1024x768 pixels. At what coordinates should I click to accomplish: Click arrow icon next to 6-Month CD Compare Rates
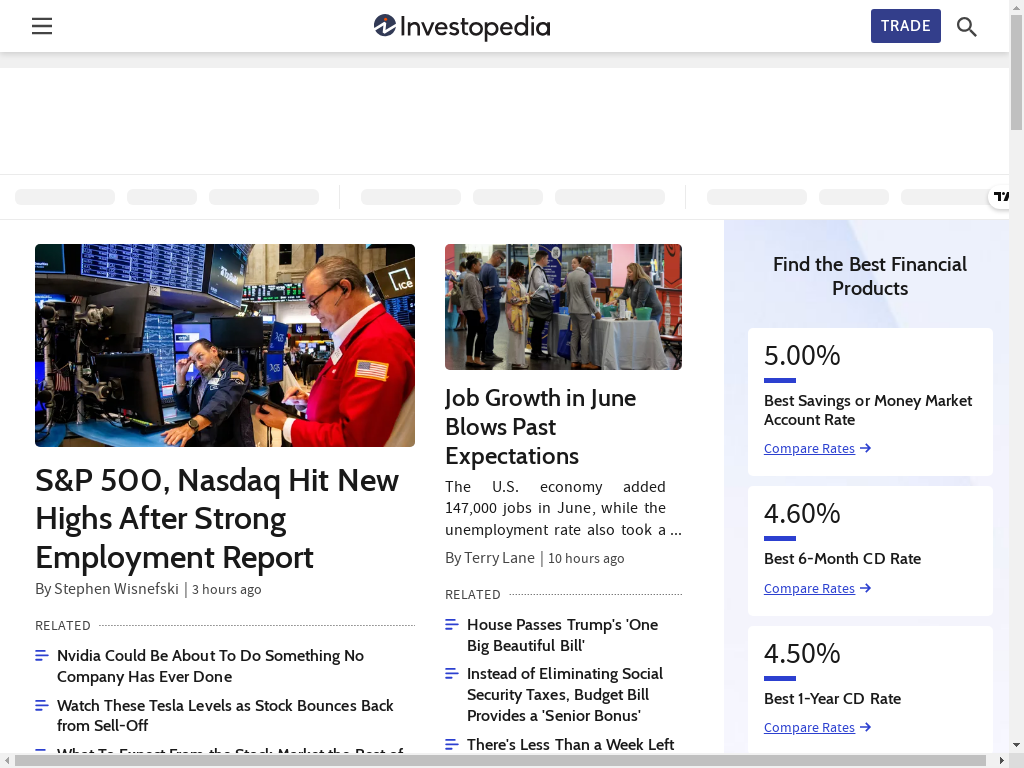(865, 588)
